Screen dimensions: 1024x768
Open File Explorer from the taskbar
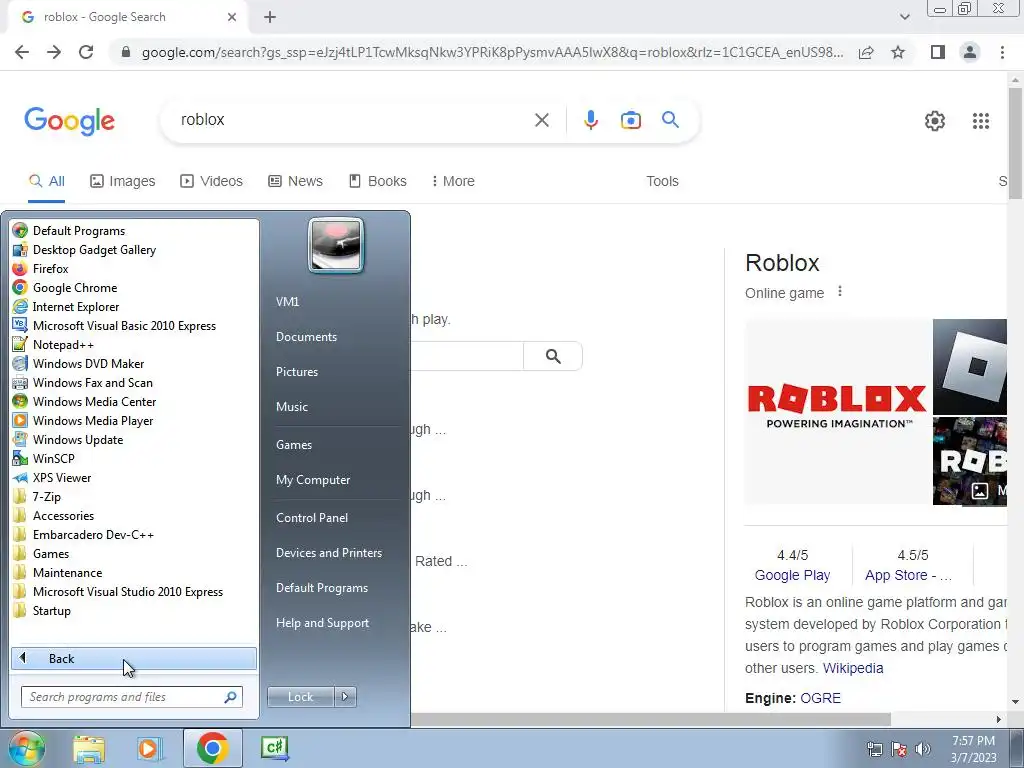click(x=89, y=749)
